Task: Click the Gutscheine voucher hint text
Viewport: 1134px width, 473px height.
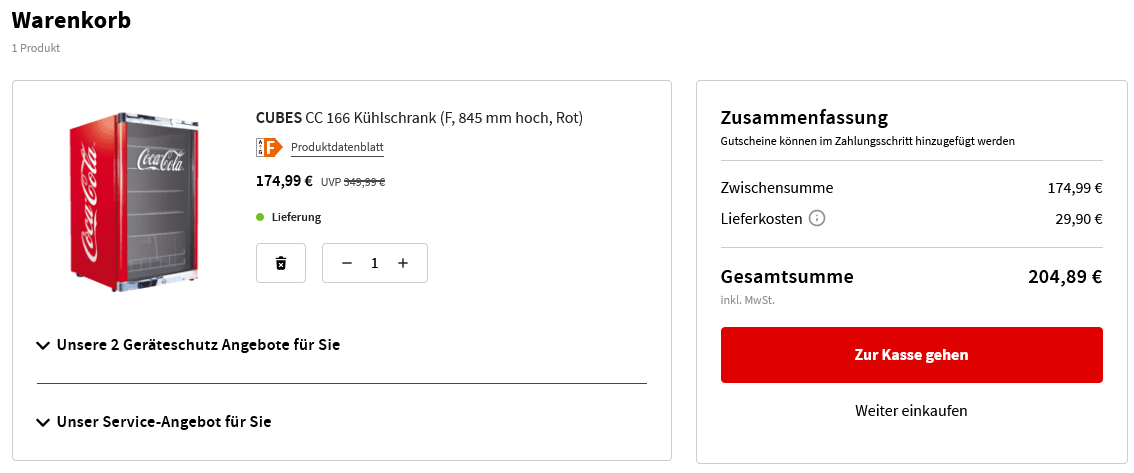Action: 867,141
